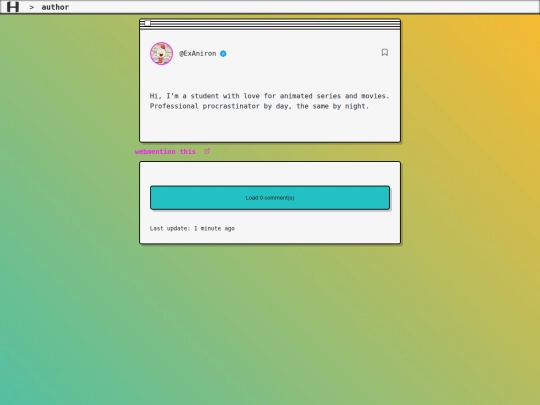Click 'Professional procrastinator by day' bio line

click(259, 106)
